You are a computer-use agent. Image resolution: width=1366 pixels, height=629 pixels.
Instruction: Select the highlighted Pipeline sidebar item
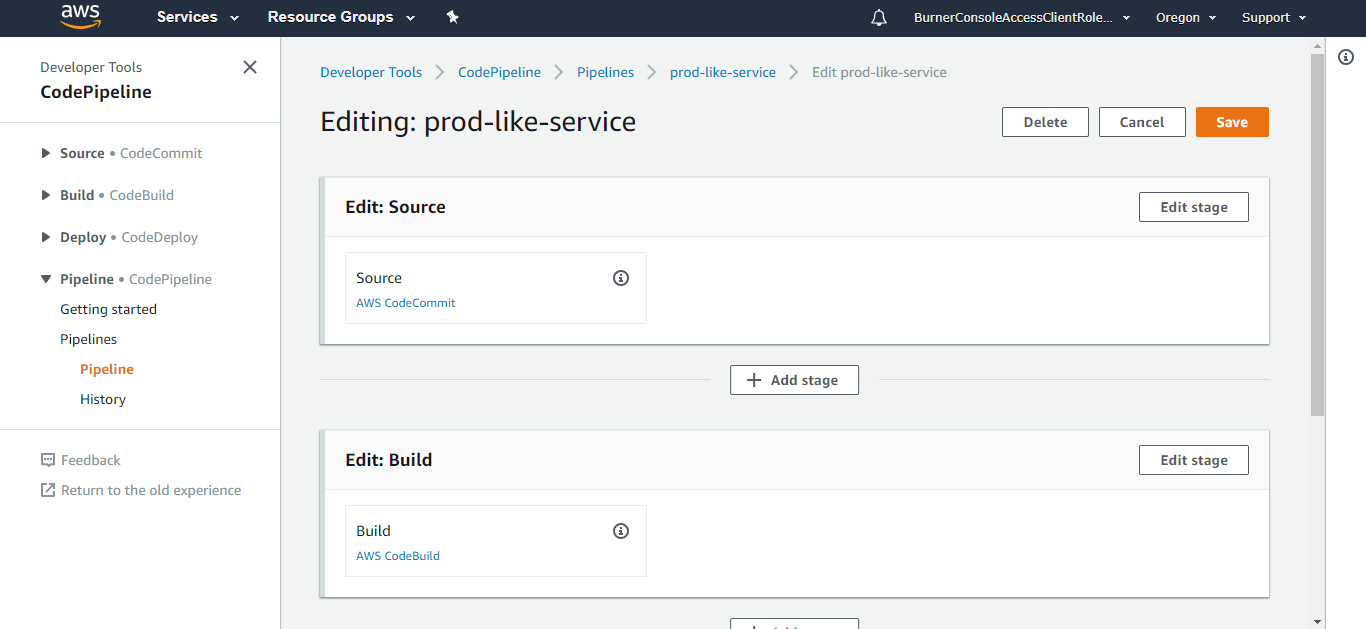(x=107, y=369)
